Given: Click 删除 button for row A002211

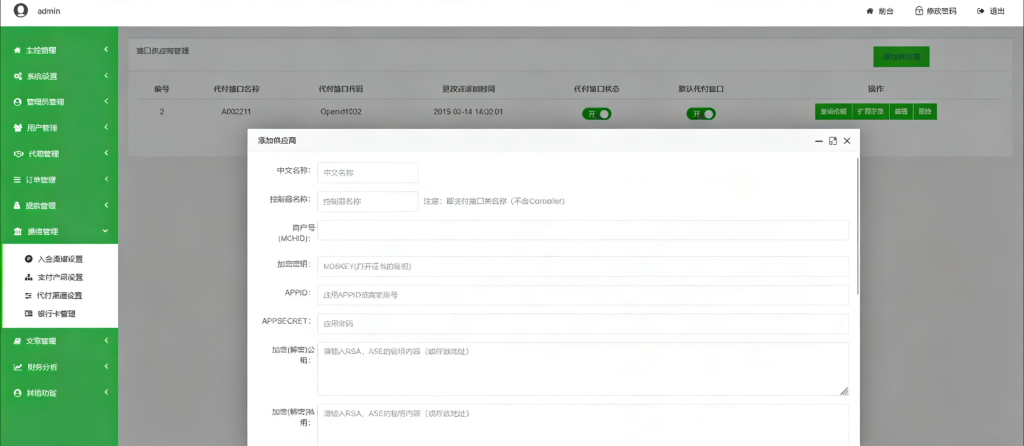Looking at the screenshot, I should (x=925, y=112).
